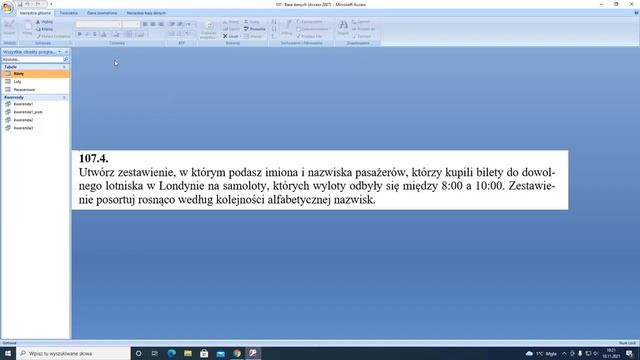The width and height of the screenshot is (640, 360).
Task: Open Zaawansowane filter dropdown
Action: click(313, 29)
